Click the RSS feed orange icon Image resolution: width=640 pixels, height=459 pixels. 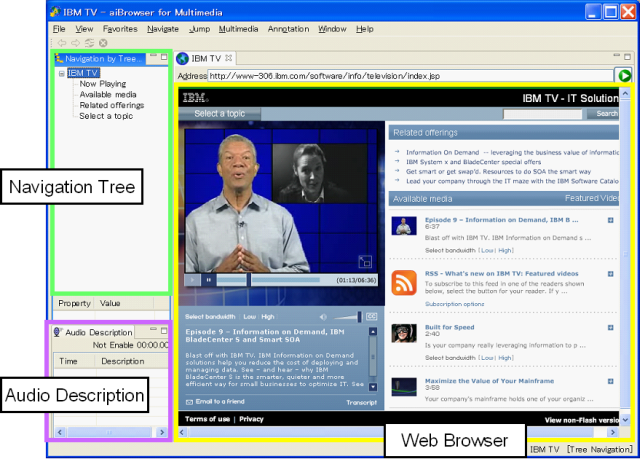point(404,282)
